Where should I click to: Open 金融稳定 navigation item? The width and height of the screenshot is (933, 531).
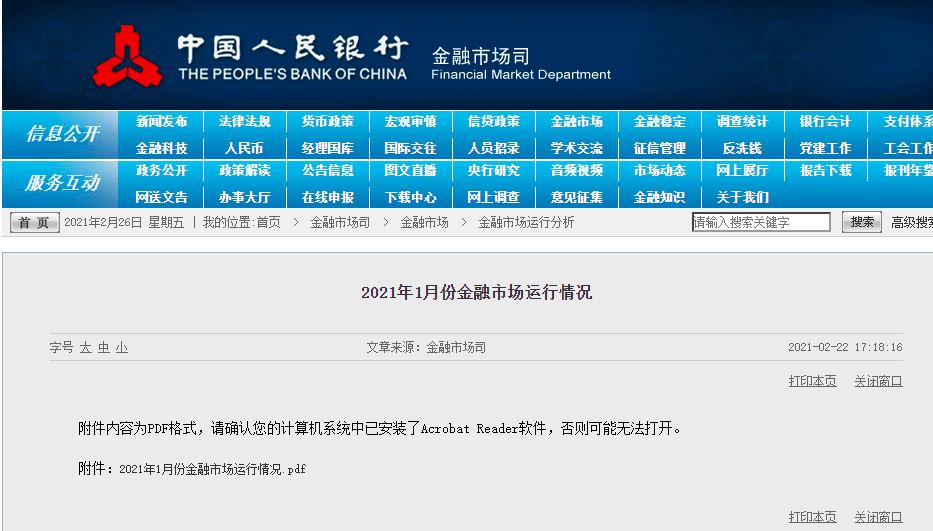(659, 121)
